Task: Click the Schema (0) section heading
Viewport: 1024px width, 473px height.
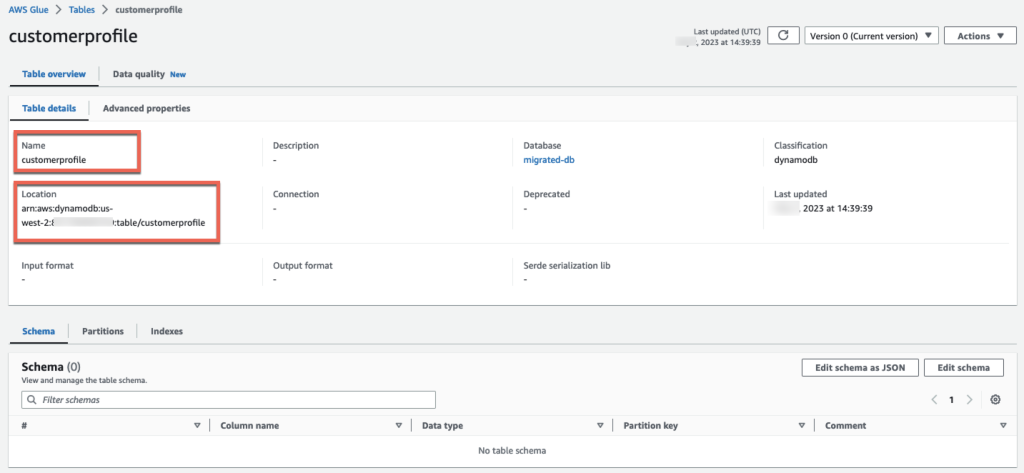Action: tap(51, 367)
